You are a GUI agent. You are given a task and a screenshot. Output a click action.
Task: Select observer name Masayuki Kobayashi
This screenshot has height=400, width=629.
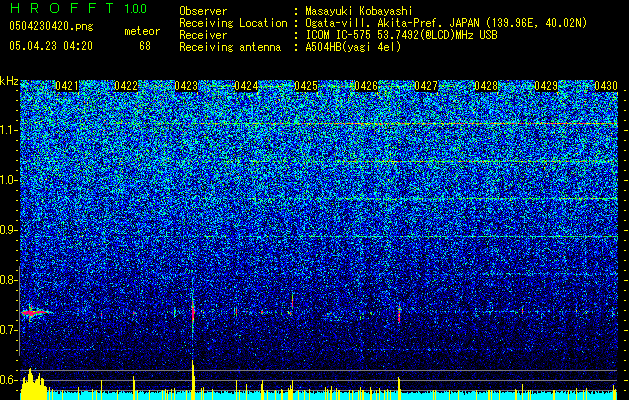pos(359,11)
